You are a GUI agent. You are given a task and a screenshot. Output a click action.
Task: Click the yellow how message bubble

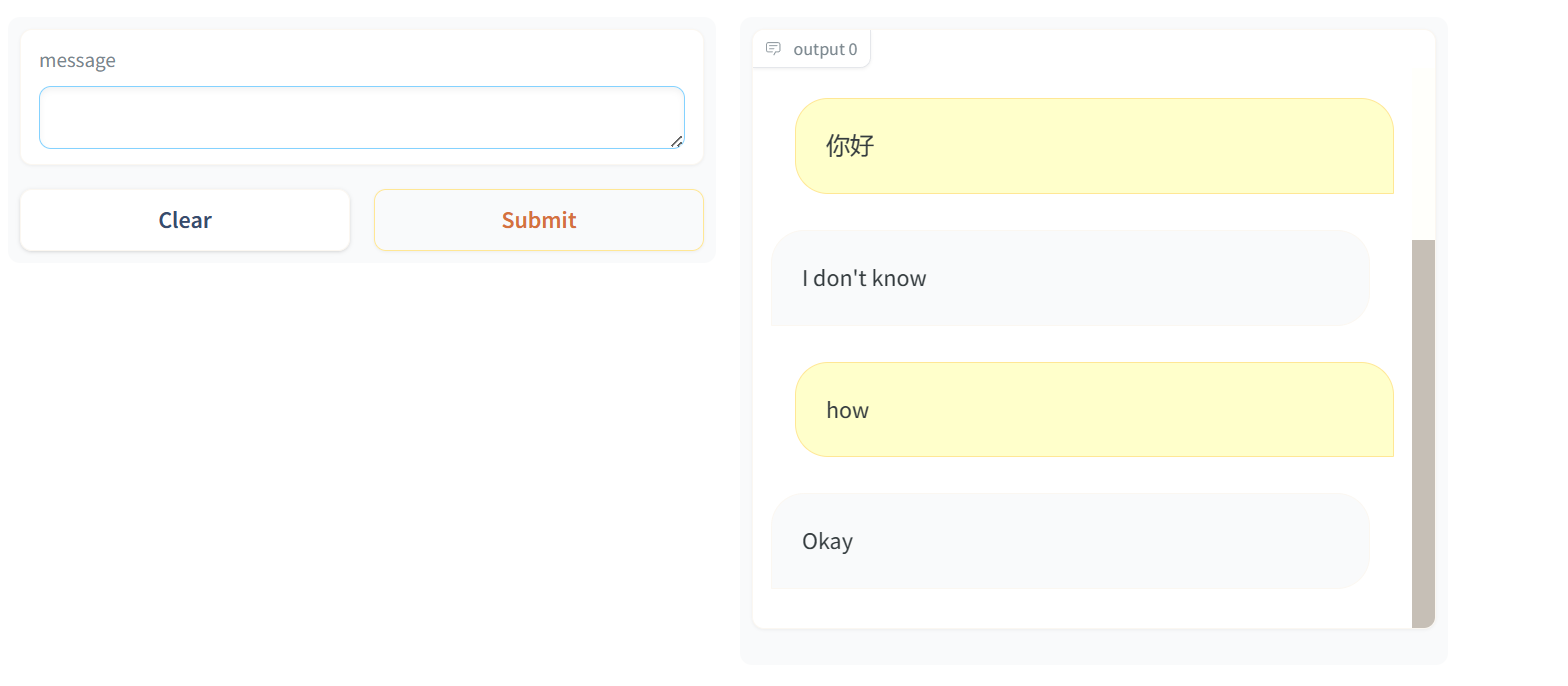click(1094, 410)
